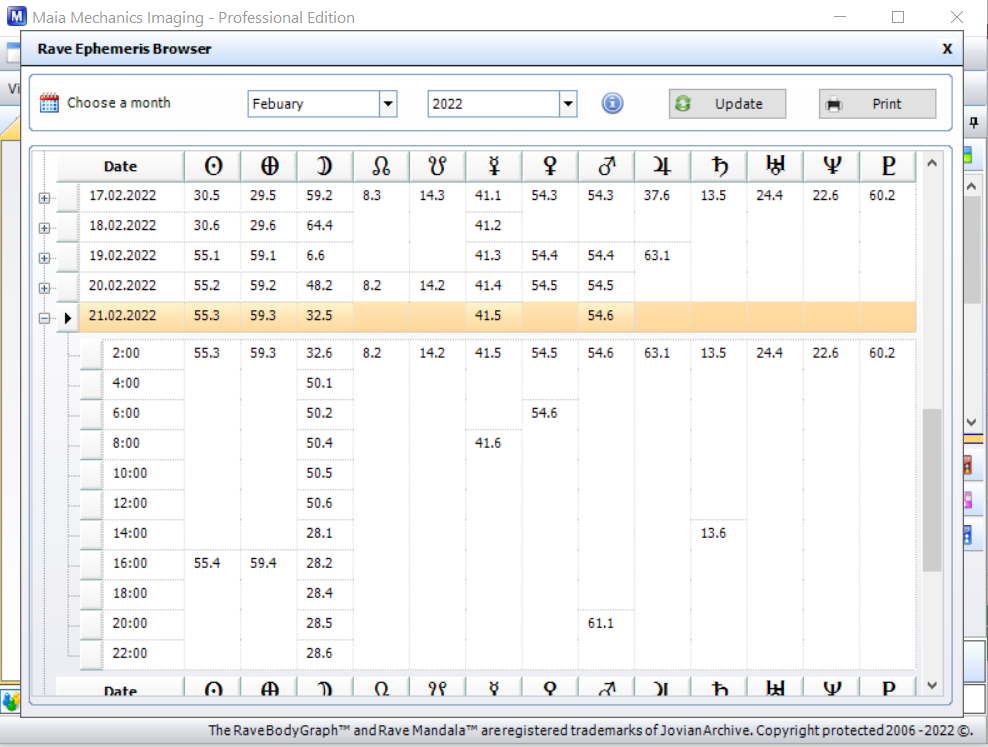Expand the 19.02.2022 row
988x747 pixels.
coord(44,258)
